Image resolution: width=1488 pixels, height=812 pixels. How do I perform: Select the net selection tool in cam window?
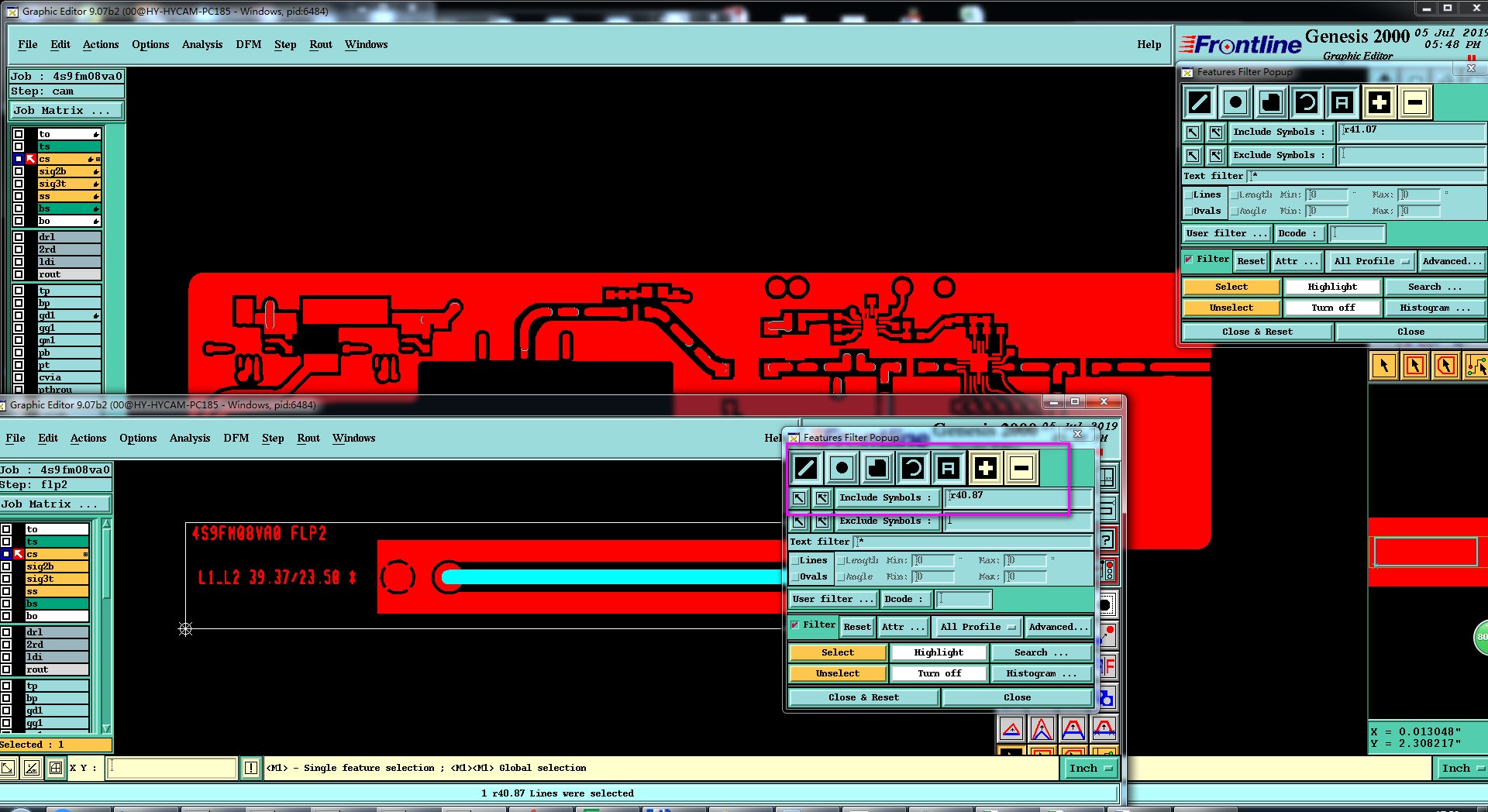[1476, 366]
